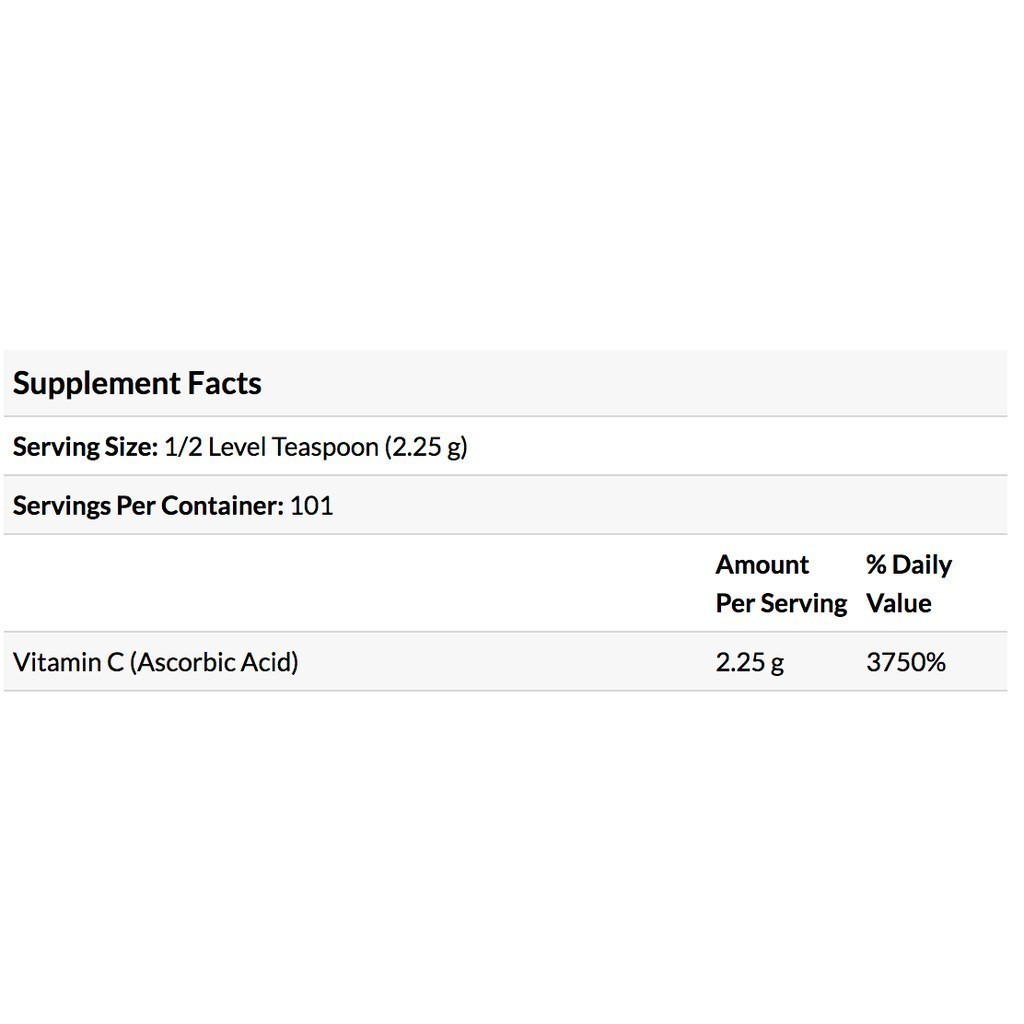Click the "Servings Per Container:" label

pyautogui.click(x=149, y=505)
